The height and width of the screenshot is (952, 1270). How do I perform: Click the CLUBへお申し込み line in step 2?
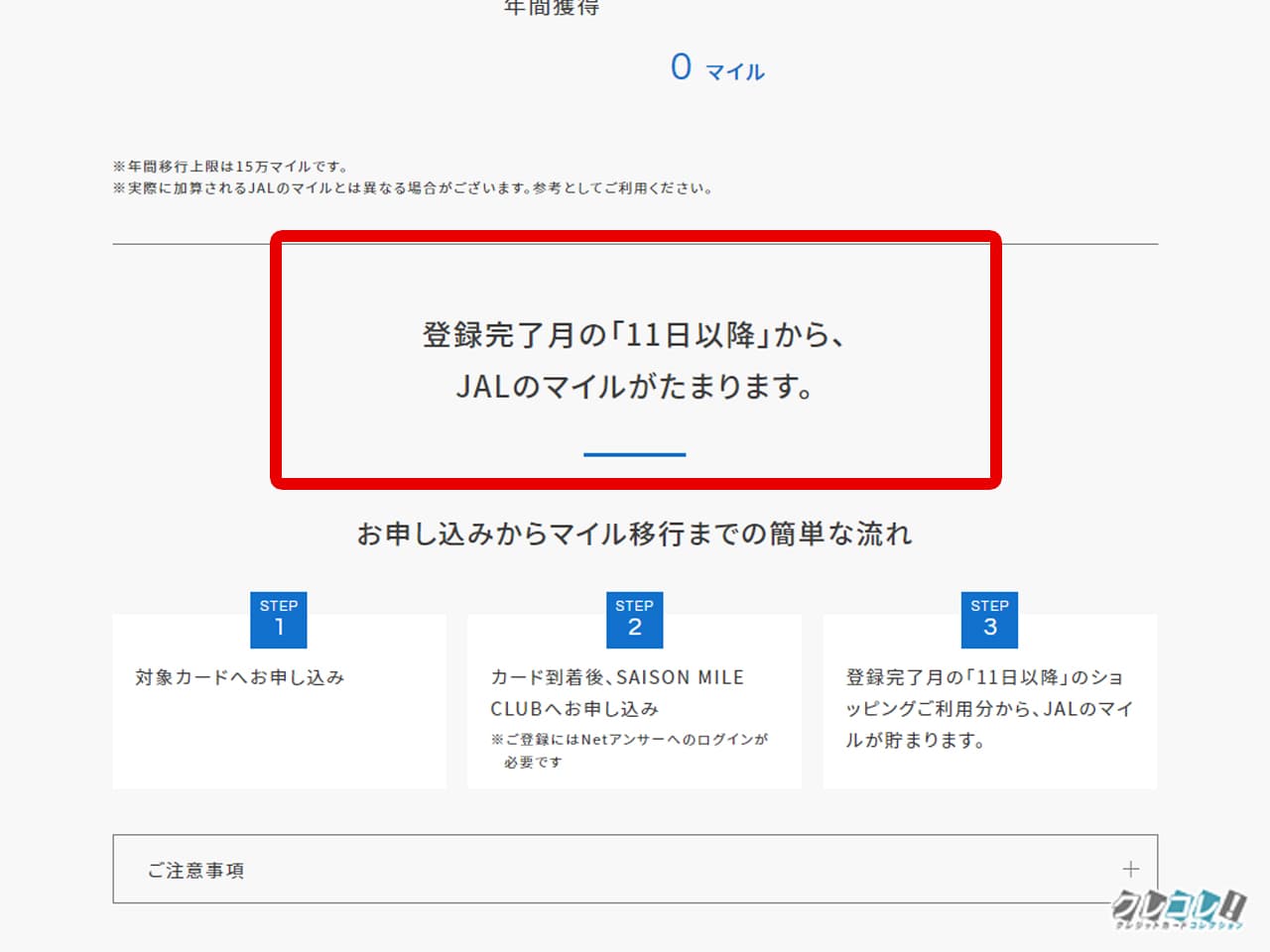574,709
